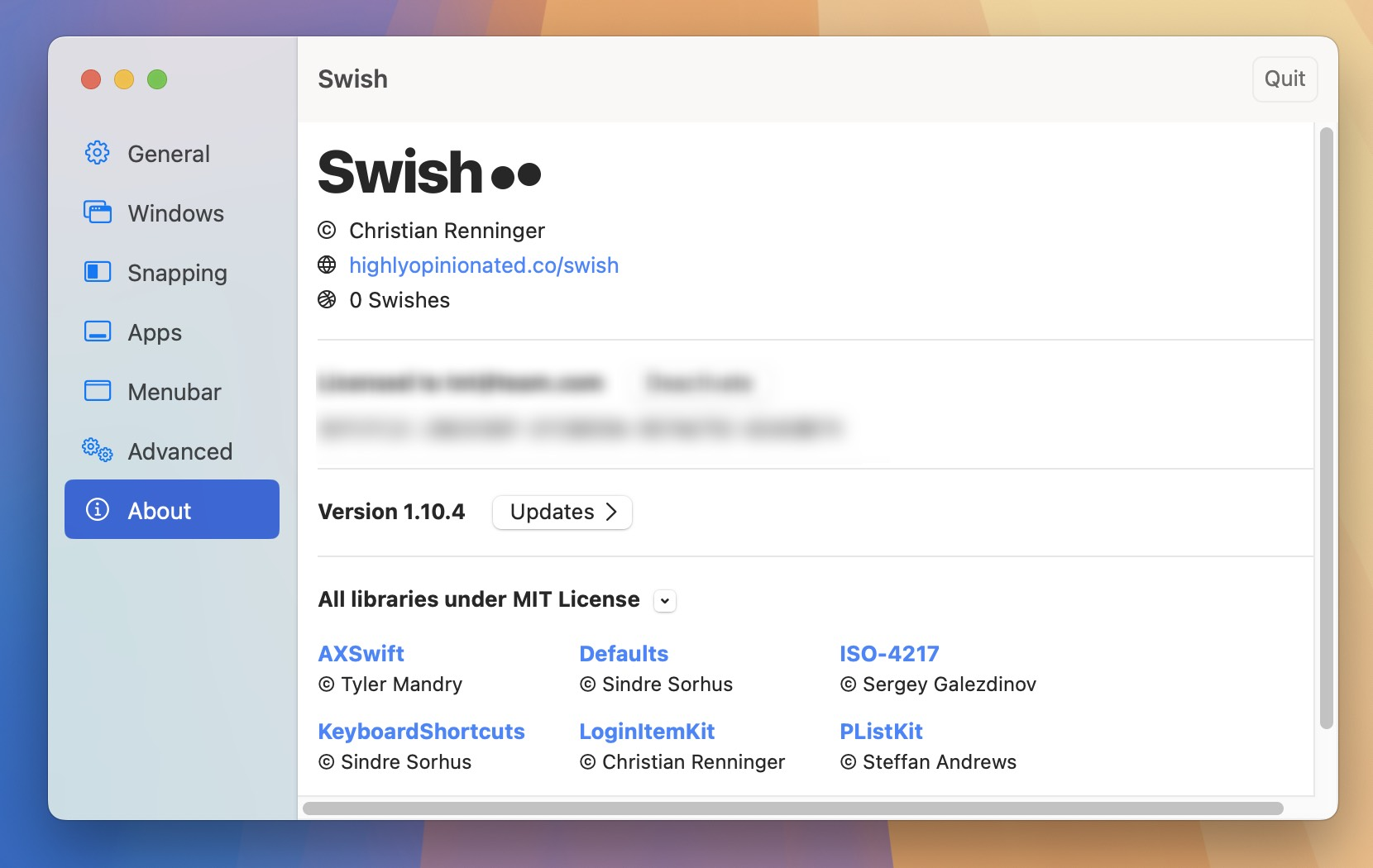This screenshot has height=868, width=1373.
Task: Open the KeyboardShortcuts library link
Action: click(421, 731)
